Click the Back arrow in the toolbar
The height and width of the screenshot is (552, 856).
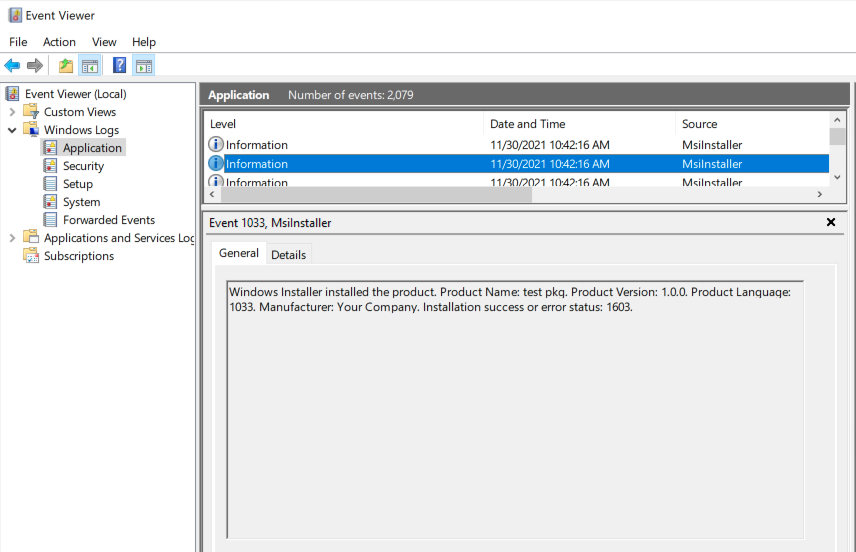click(12, 66)
